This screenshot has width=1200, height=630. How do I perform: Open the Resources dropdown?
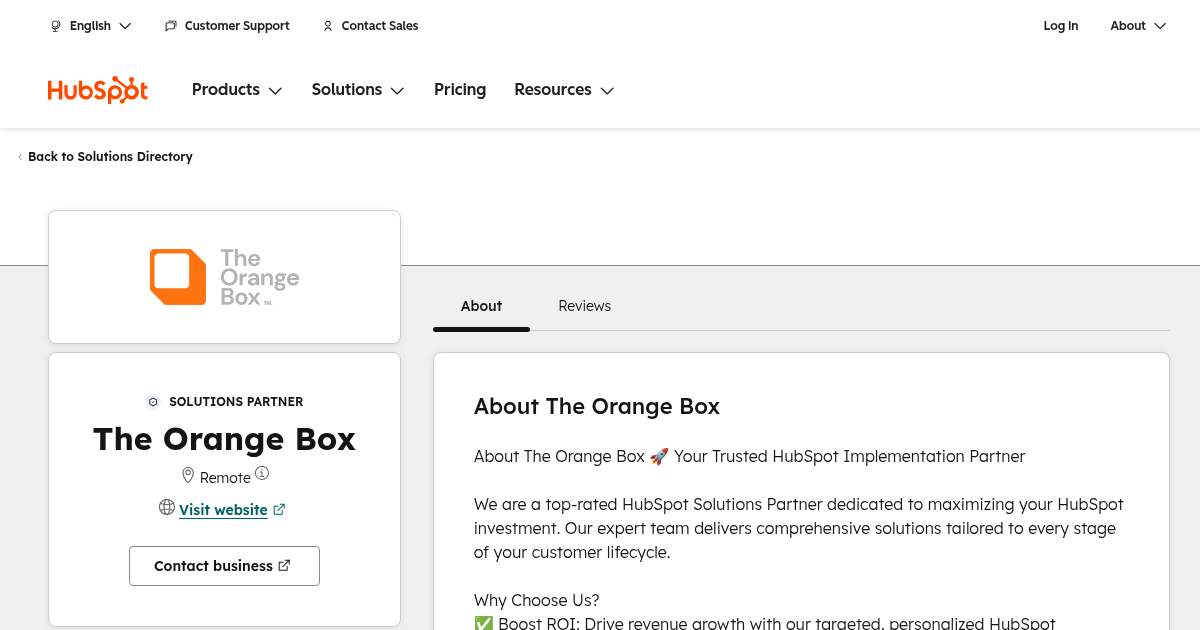point(564,90)
